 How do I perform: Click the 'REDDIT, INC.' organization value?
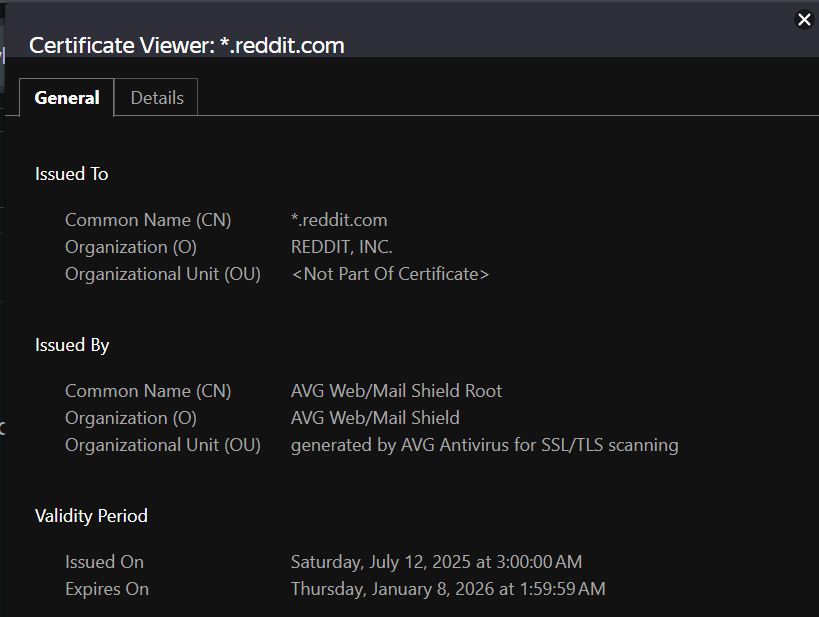(x=342, y=247)
